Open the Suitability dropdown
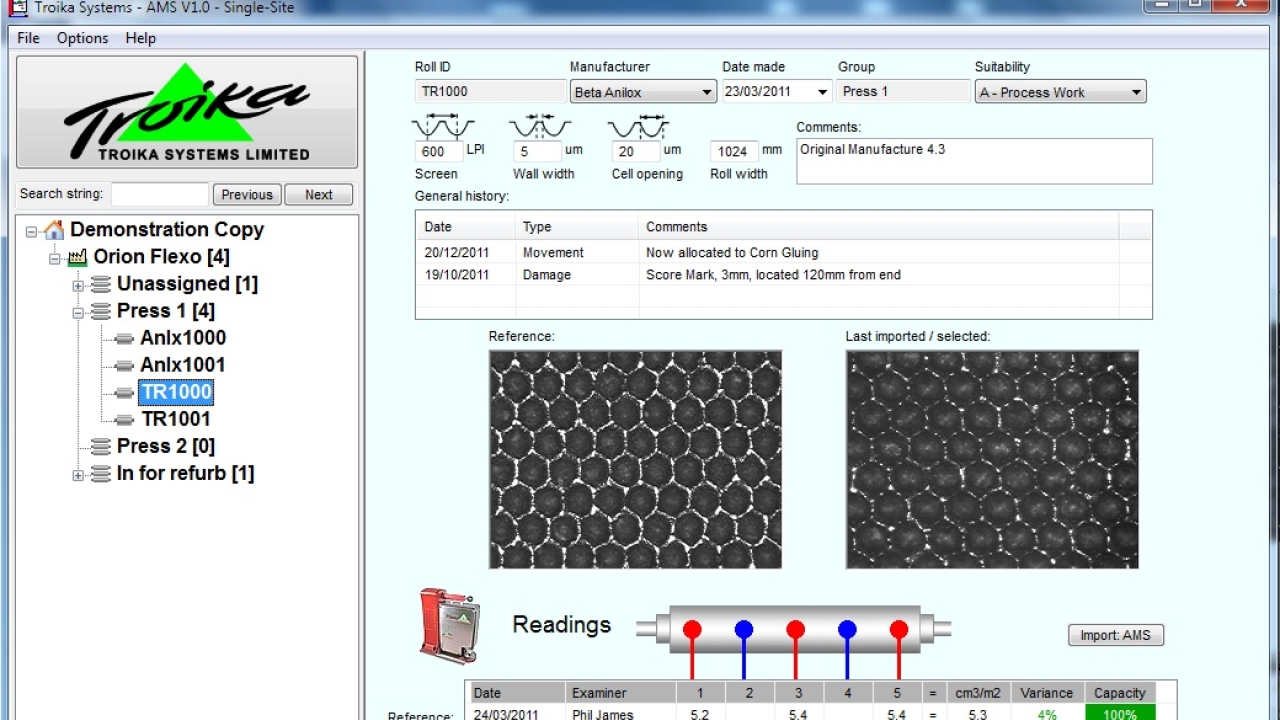 1061,92
